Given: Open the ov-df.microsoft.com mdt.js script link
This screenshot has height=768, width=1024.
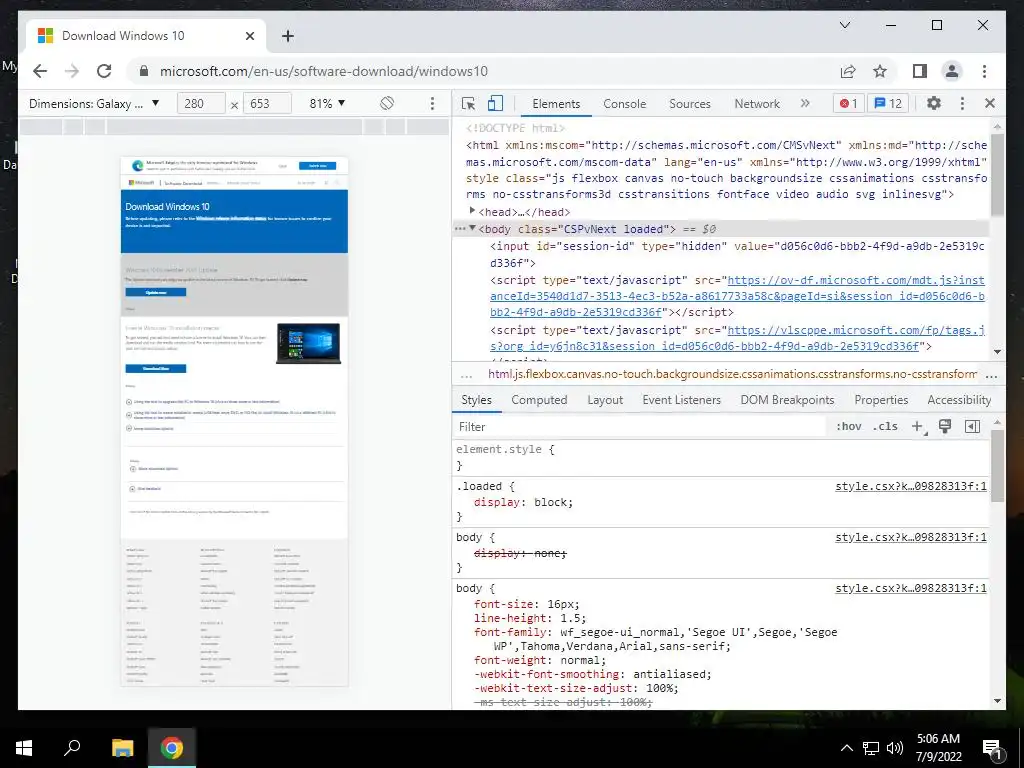Looking at the screenshot, I should (737, 296).
